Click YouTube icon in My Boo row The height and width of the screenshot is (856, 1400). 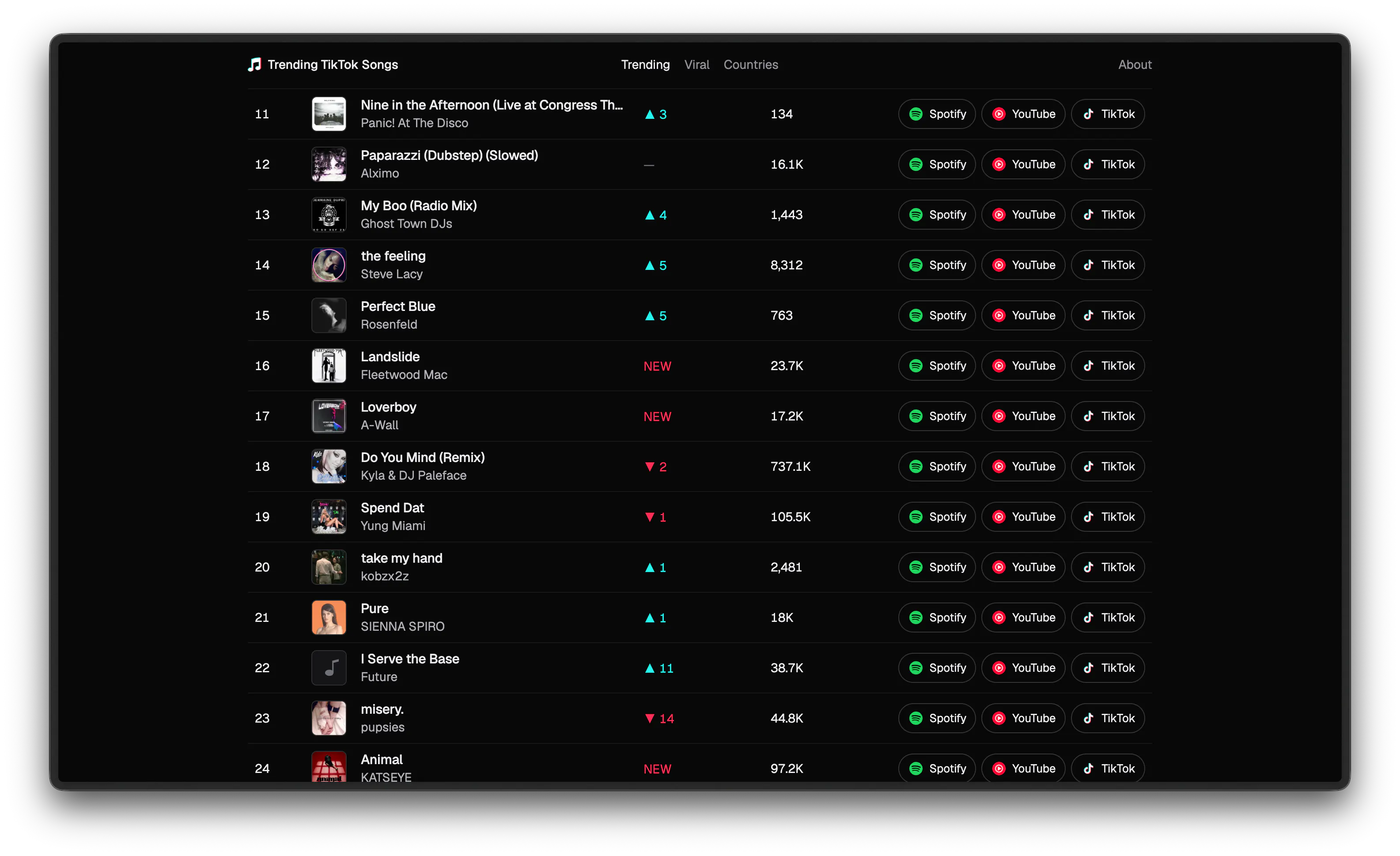[998, 215]
